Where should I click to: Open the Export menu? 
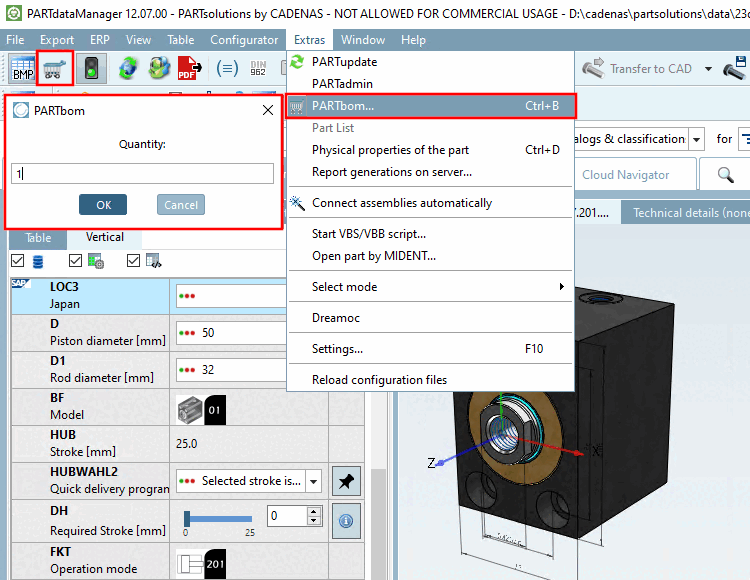57,40
